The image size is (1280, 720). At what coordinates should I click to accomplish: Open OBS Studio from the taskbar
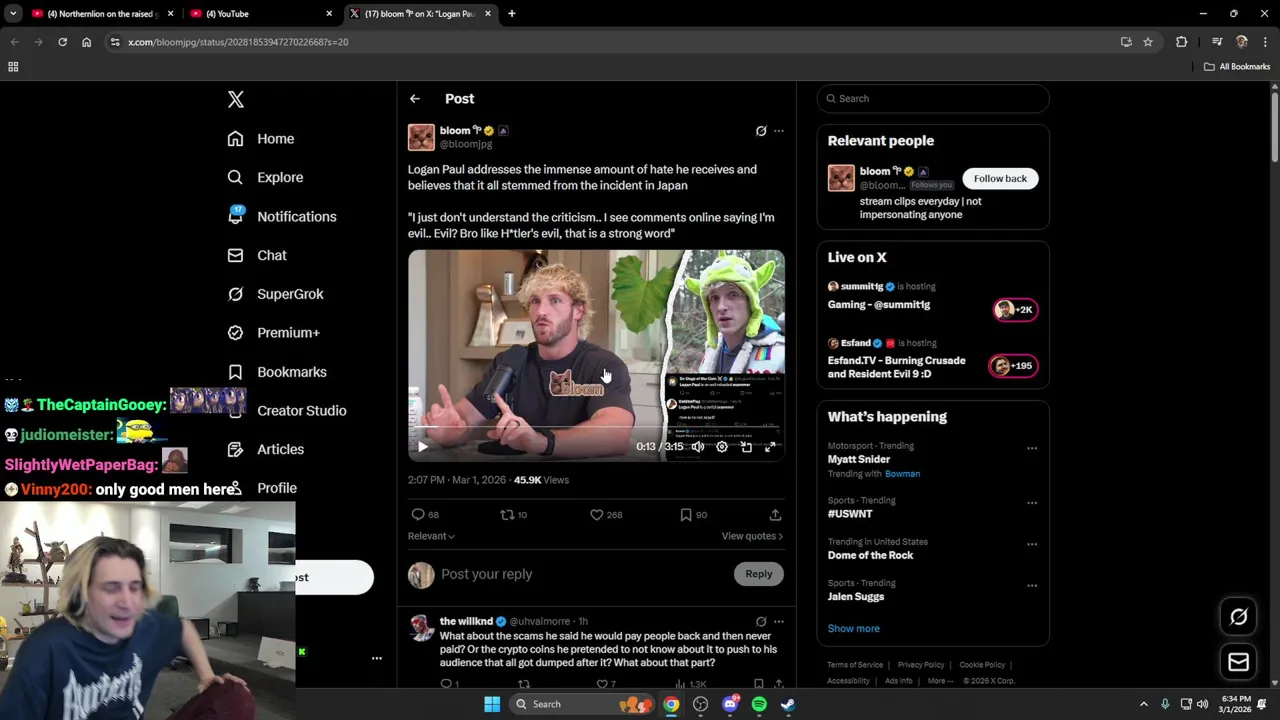tap(700, 704)
